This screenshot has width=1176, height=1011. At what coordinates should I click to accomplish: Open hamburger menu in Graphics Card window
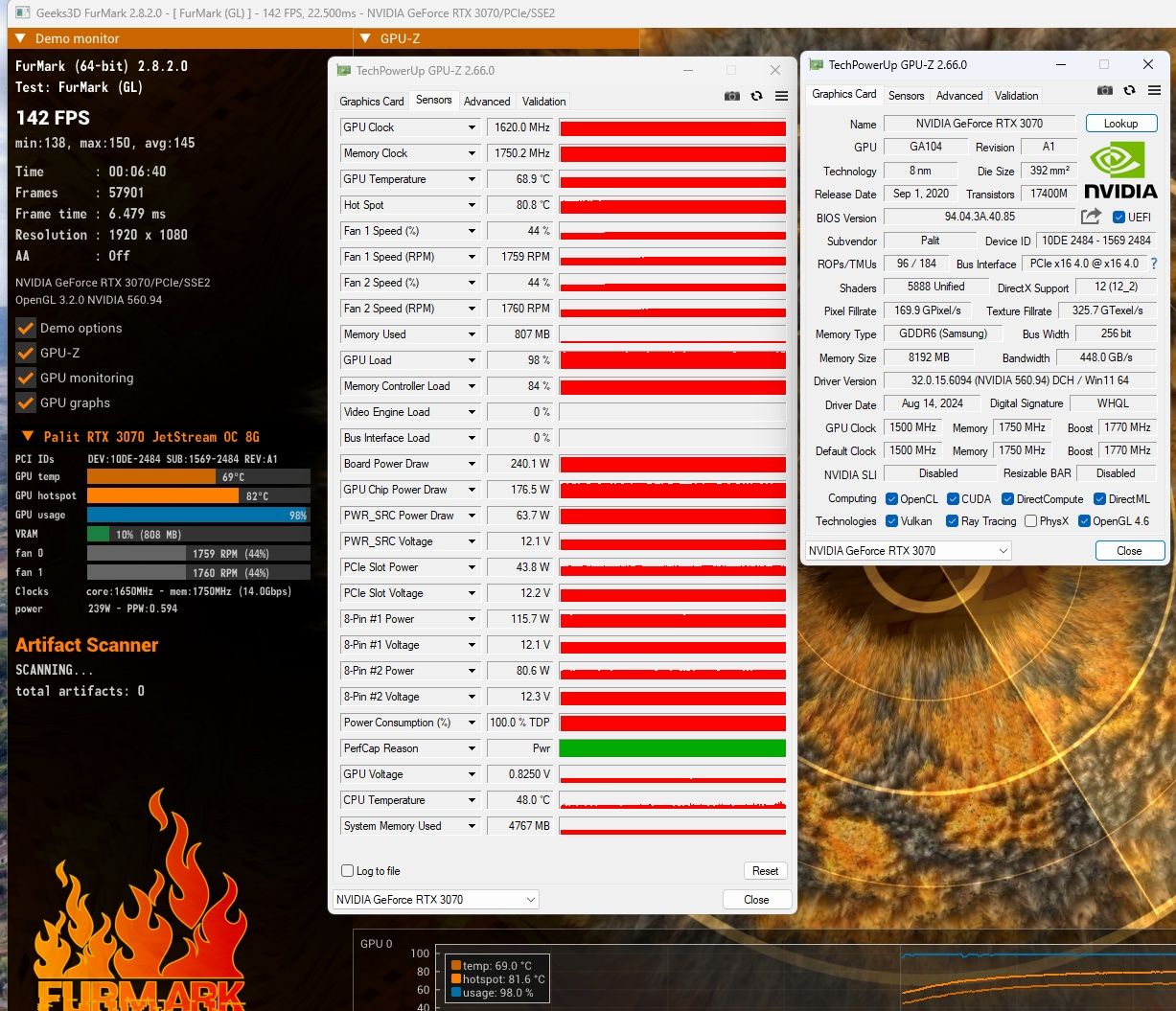1154,90
